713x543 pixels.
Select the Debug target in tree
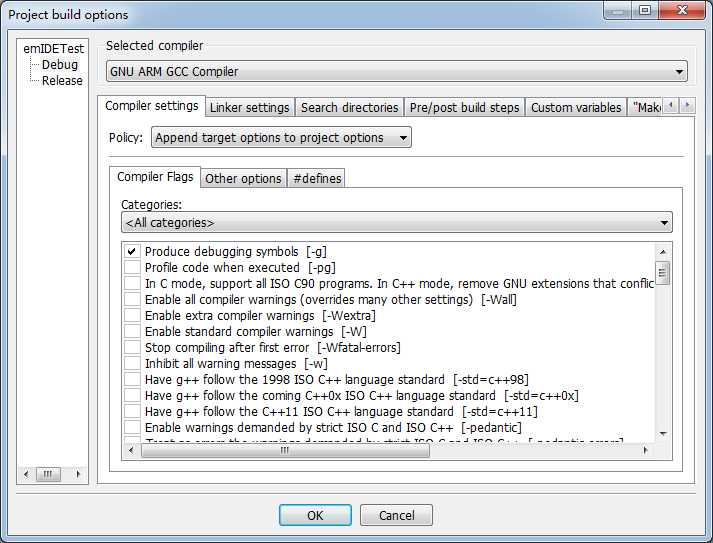tap(60, 65)
